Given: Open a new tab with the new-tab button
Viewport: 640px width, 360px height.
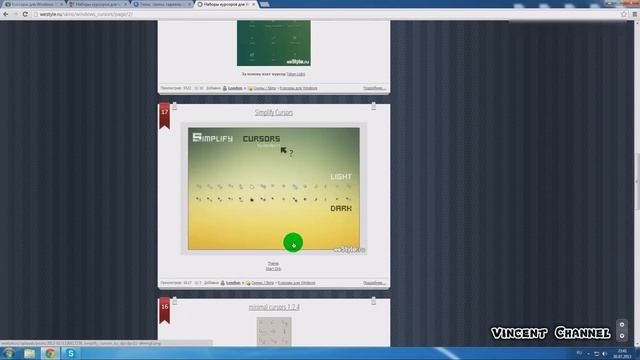Looking at the screenshot, I should point(264,4).
